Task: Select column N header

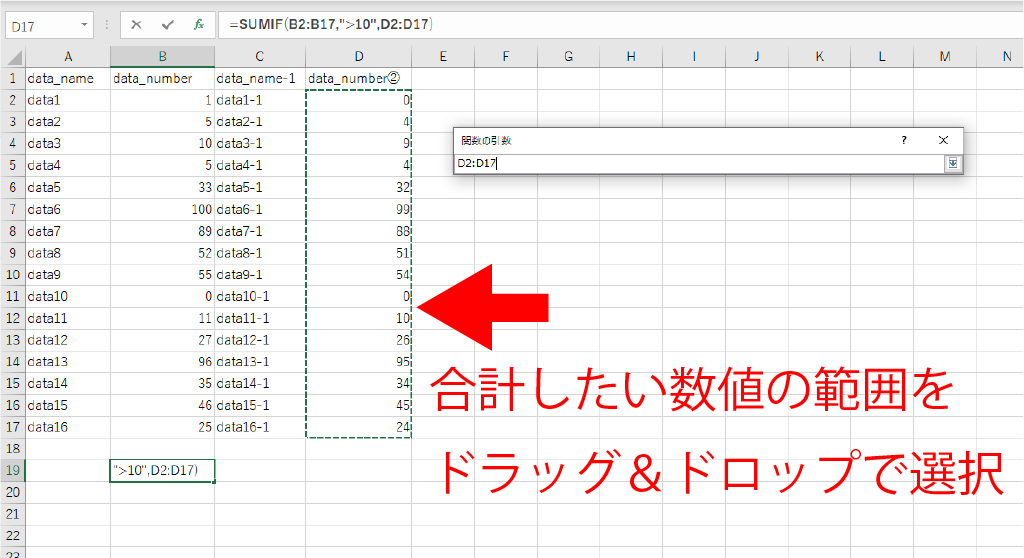Action: pos(1005,57)
